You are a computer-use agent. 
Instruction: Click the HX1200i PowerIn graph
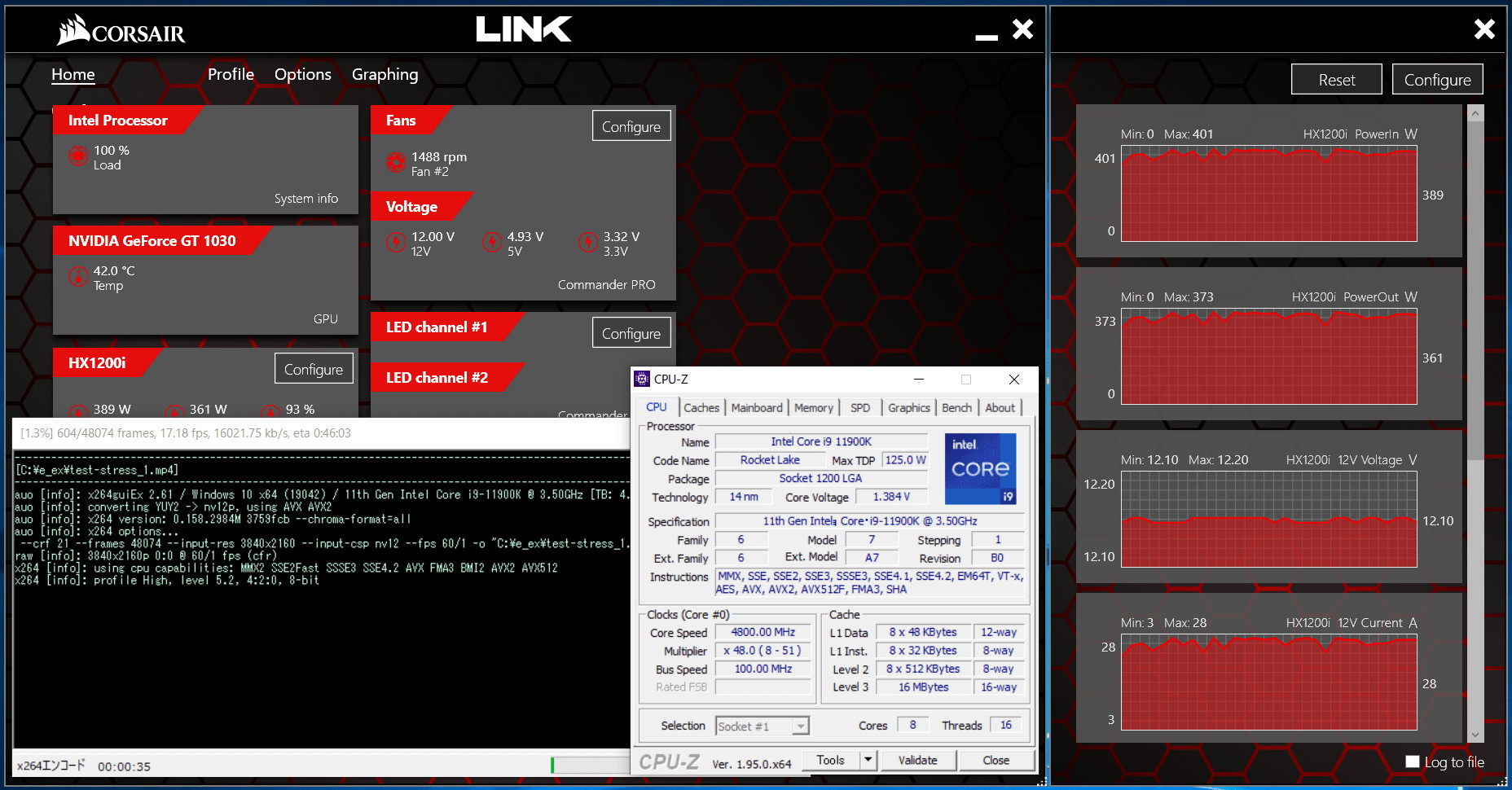coord(1269,194)
